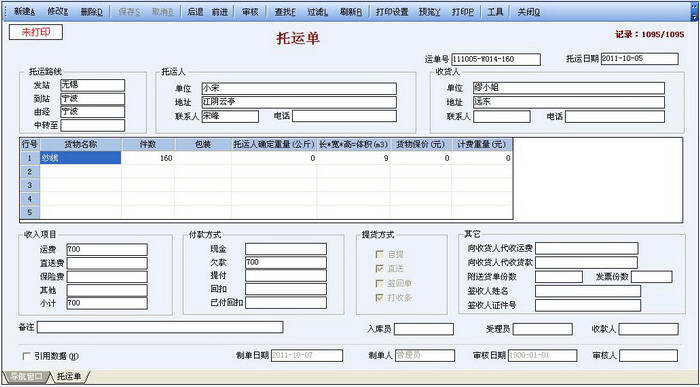Refresh records with the 刷新 button
The image size is (700, 387).
coord(350,12)
